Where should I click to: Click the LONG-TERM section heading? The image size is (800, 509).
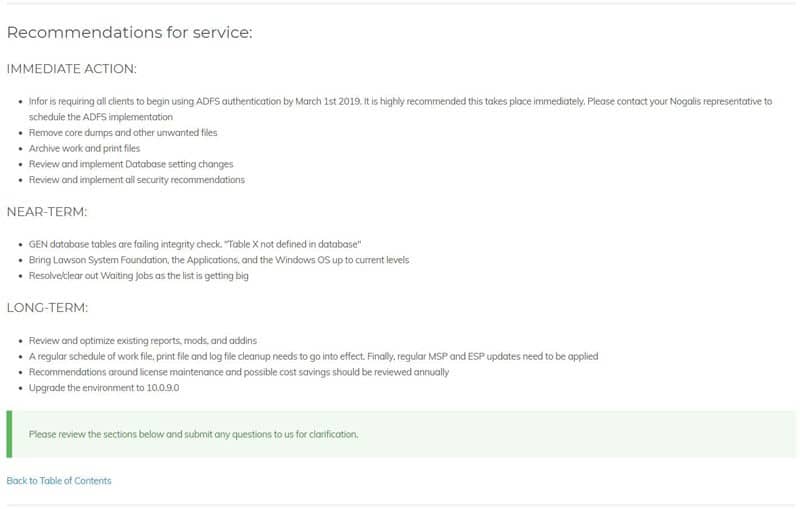[47, 308]
